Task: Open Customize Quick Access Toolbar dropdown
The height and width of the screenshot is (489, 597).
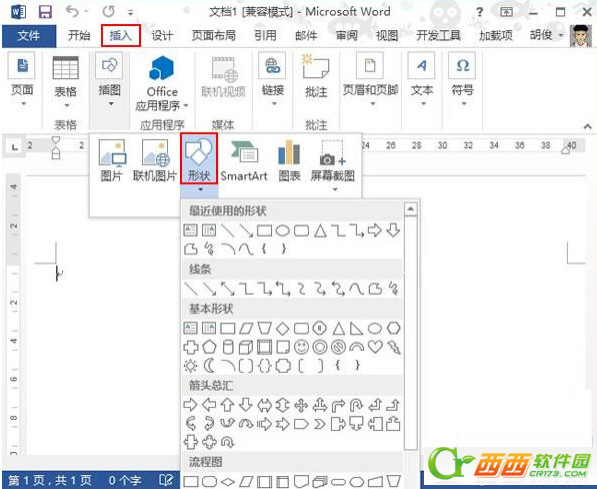Action: (x=130, y=13)
